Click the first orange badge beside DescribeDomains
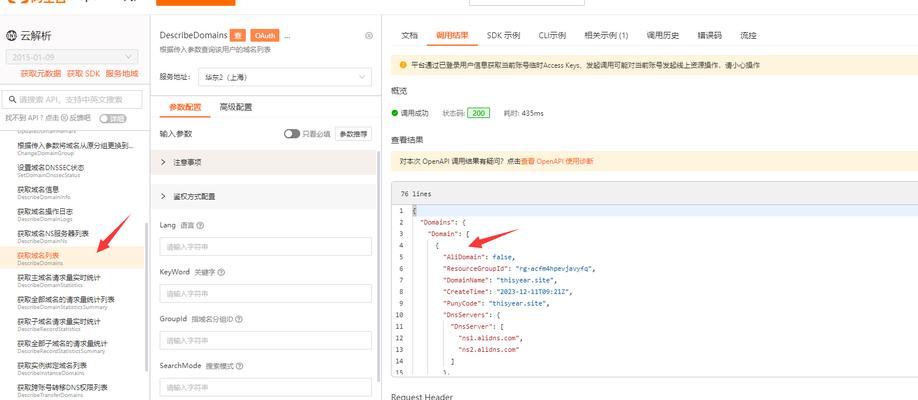Image resolution: width=918 pixels, height=400 pixels. [237, 36]
